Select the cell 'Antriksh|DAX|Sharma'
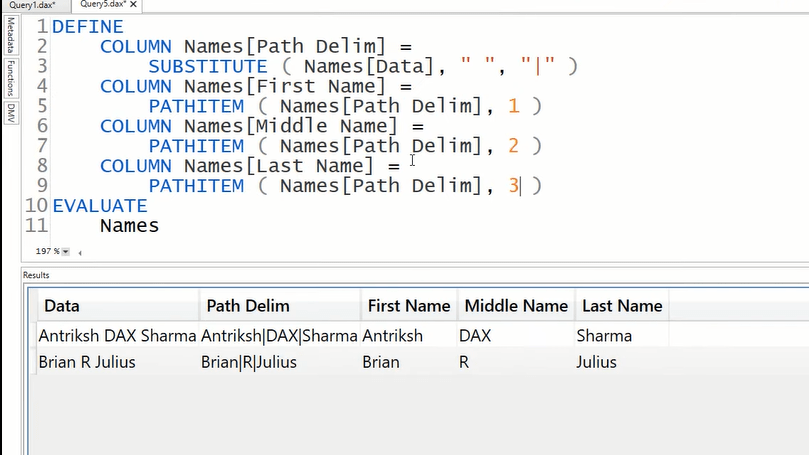Image resolution: width=809 pixels, height=455 pixels. (x=279, y=336)
